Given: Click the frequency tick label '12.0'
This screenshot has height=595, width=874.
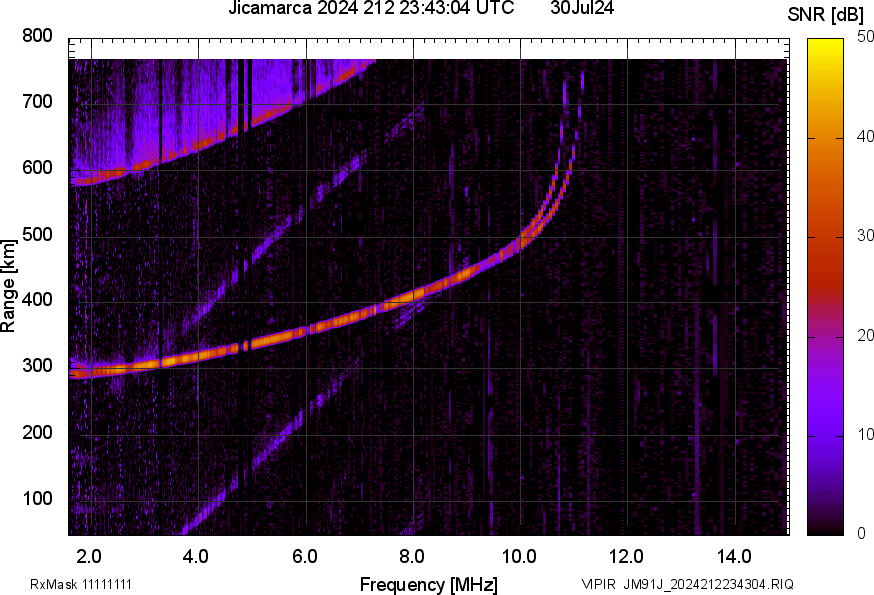Looking at the screenshot, I should tap(627, 556).
